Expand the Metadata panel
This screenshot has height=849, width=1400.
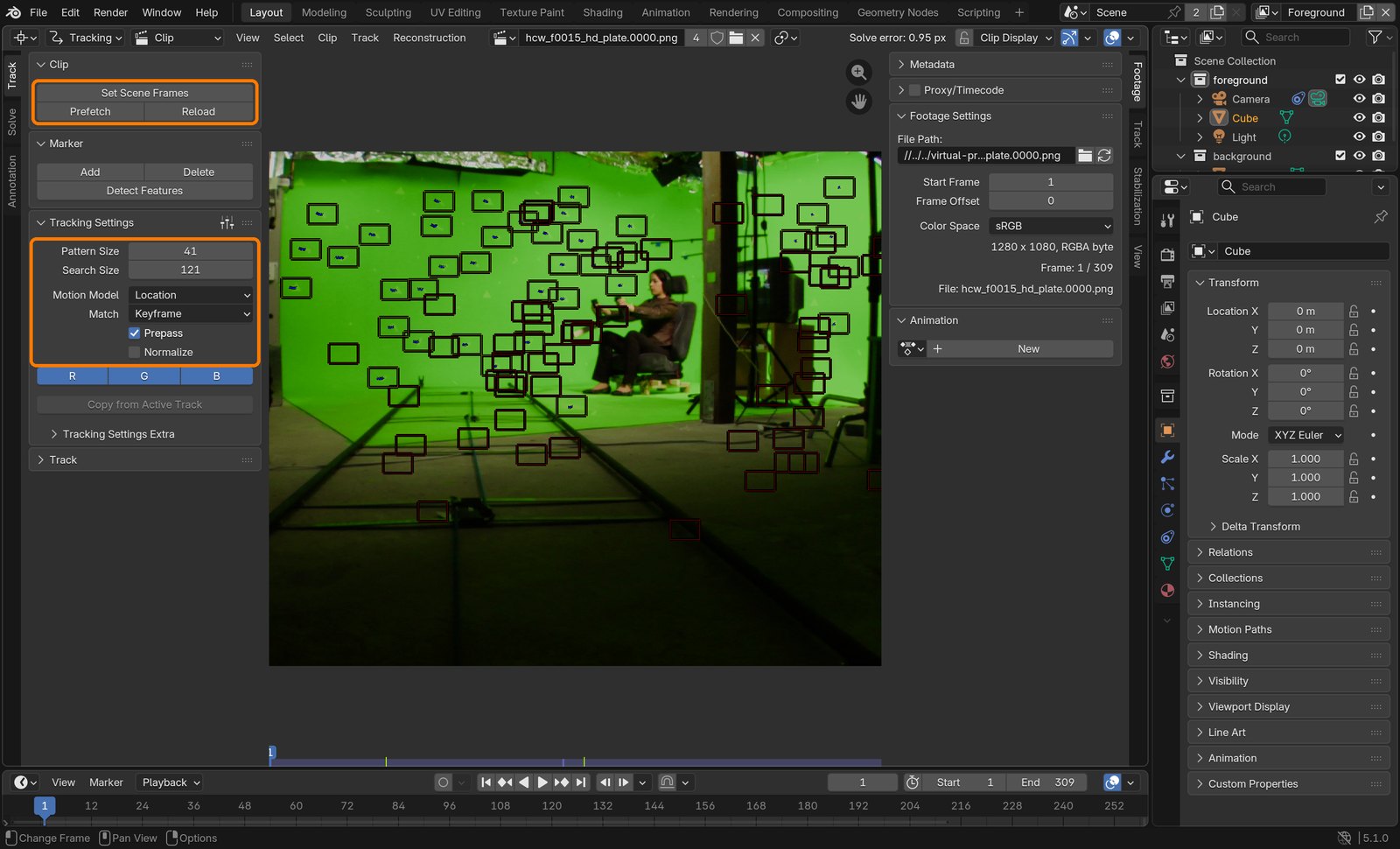pyautogui.click(x=932, y=65)
